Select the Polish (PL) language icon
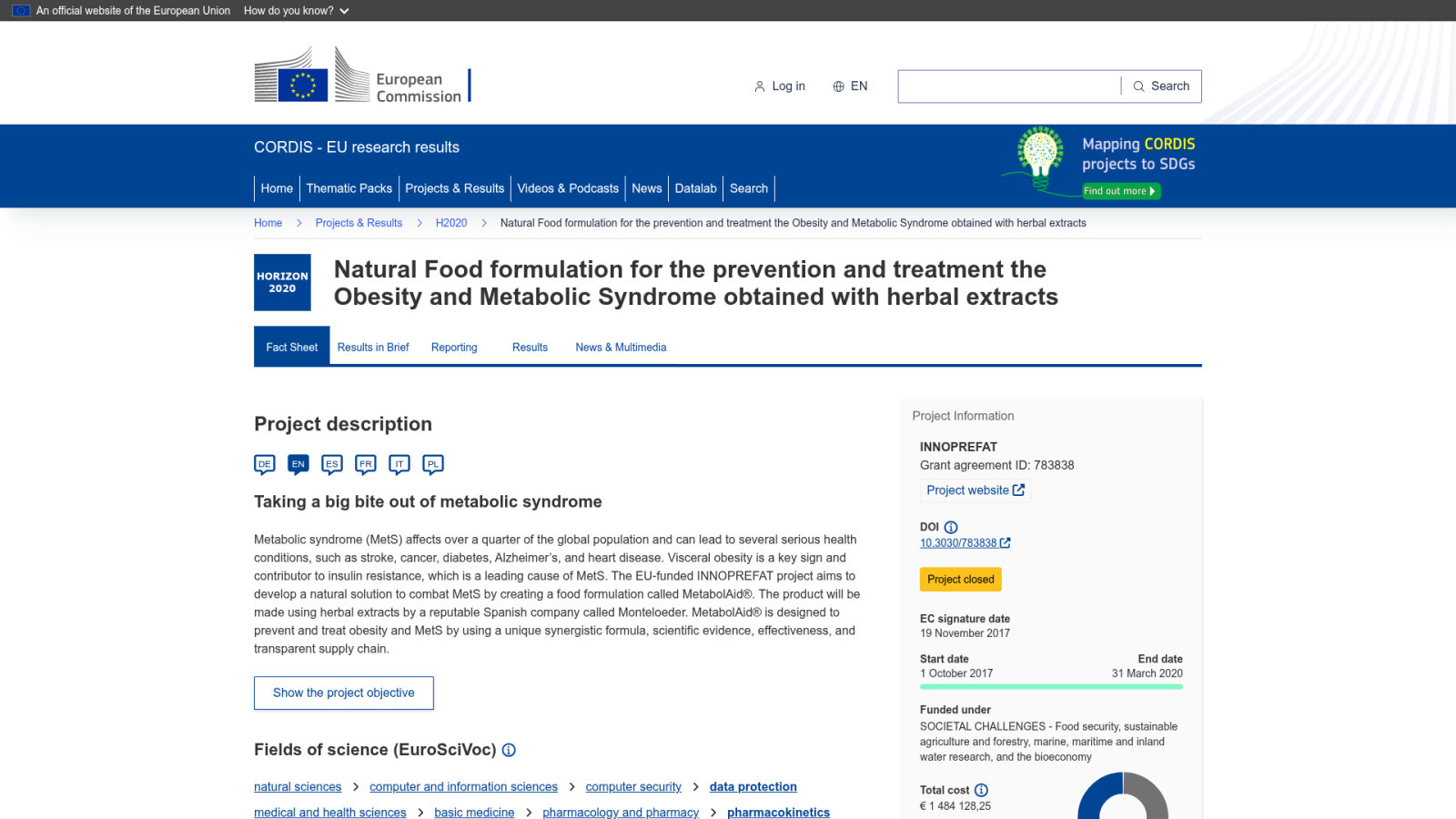The image size is (1456, 819). click(433, 464)
